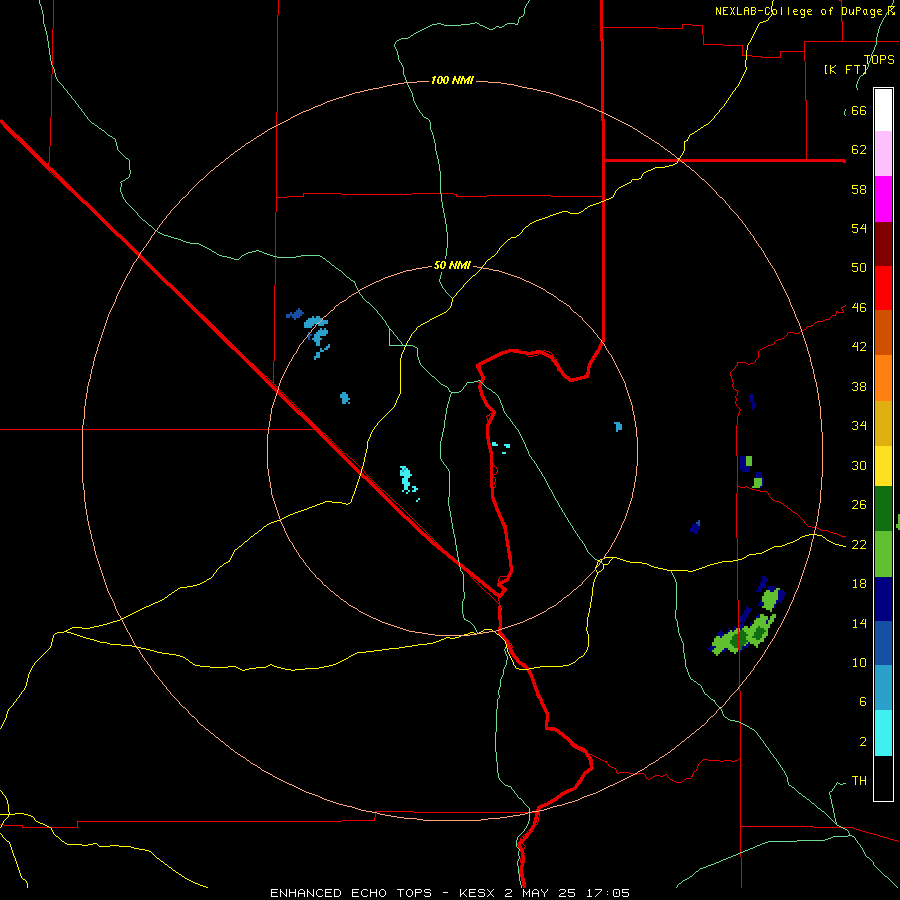The image size is (900, 900).
Task: Click the '14' legend value
Action: click(859, 623)
